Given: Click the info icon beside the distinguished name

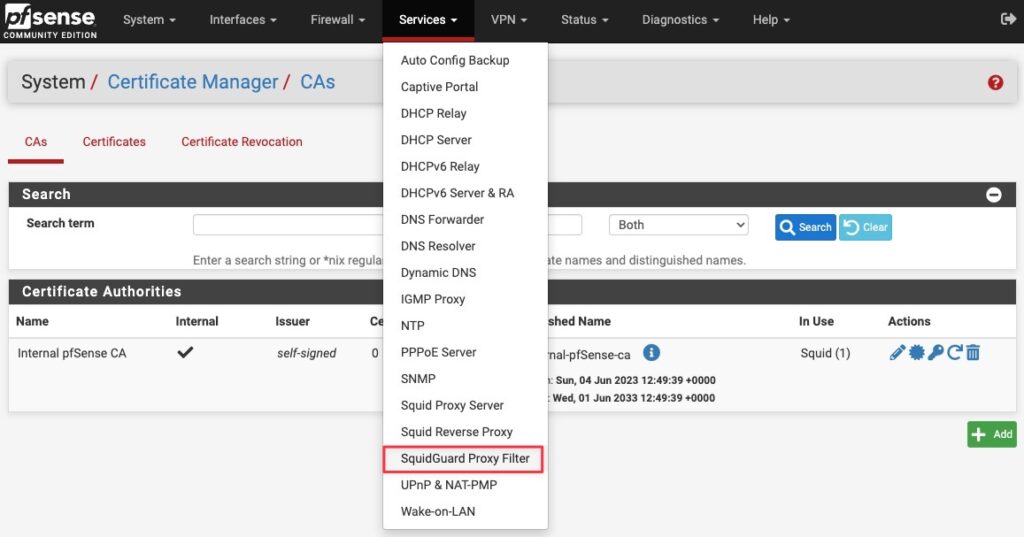Looking at the screenshot, I should [651, 353].
